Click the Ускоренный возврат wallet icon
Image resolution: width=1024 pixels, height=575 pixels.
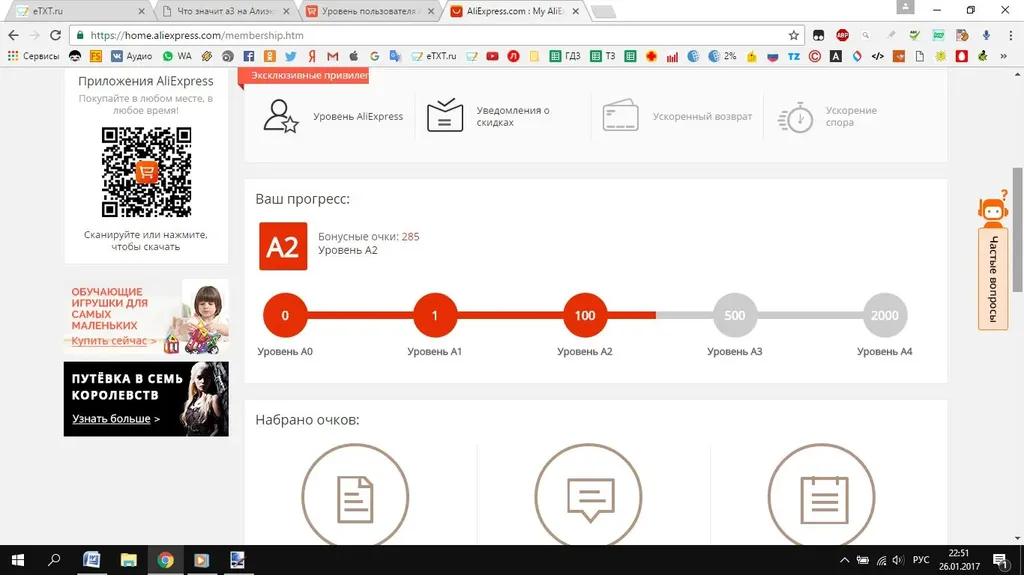620,116
